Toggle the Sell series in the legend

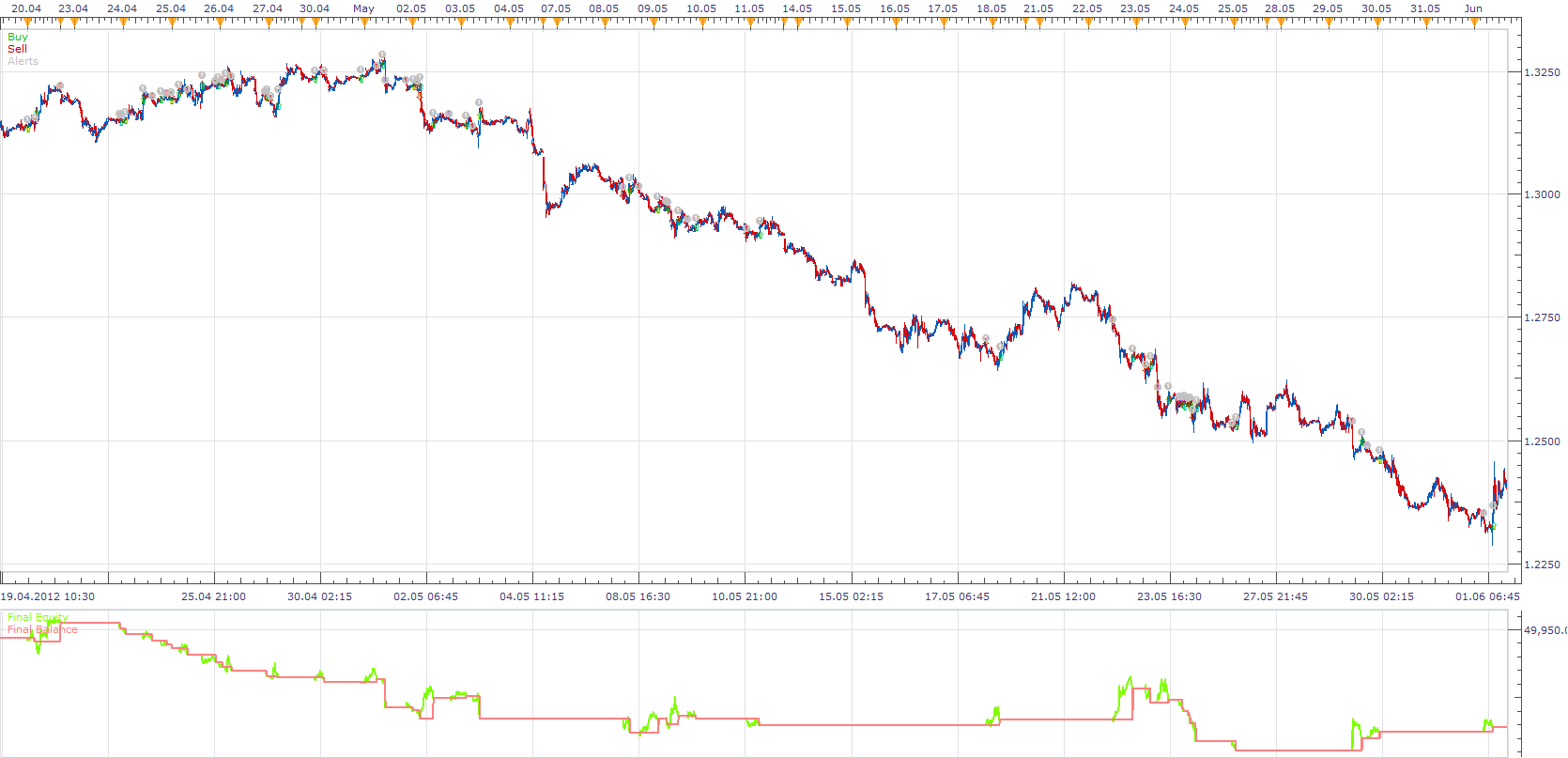(x=17, y=49)
